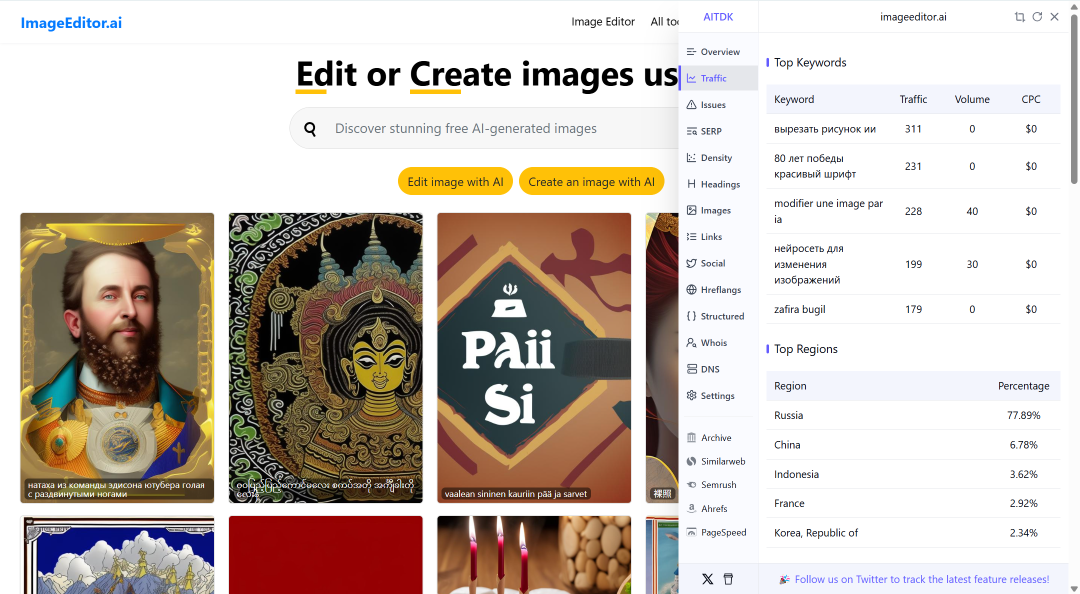
Task: Open PageSpeed insights link
Action: [x=718, y=533]
